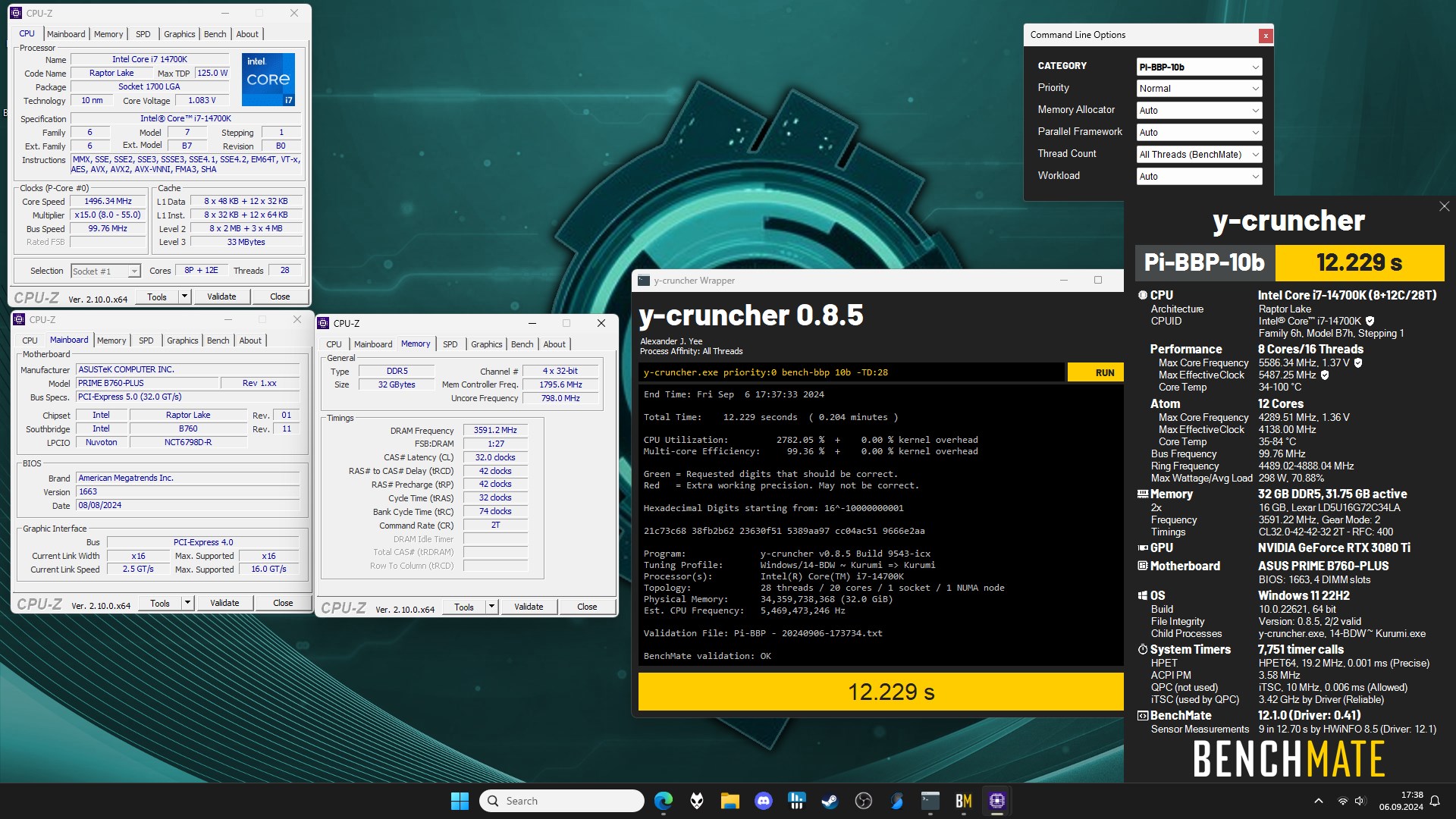Select the CPU-Z purple chip taskbar icon
This screenshot has width=1456, height=819.
click(996, 801)
